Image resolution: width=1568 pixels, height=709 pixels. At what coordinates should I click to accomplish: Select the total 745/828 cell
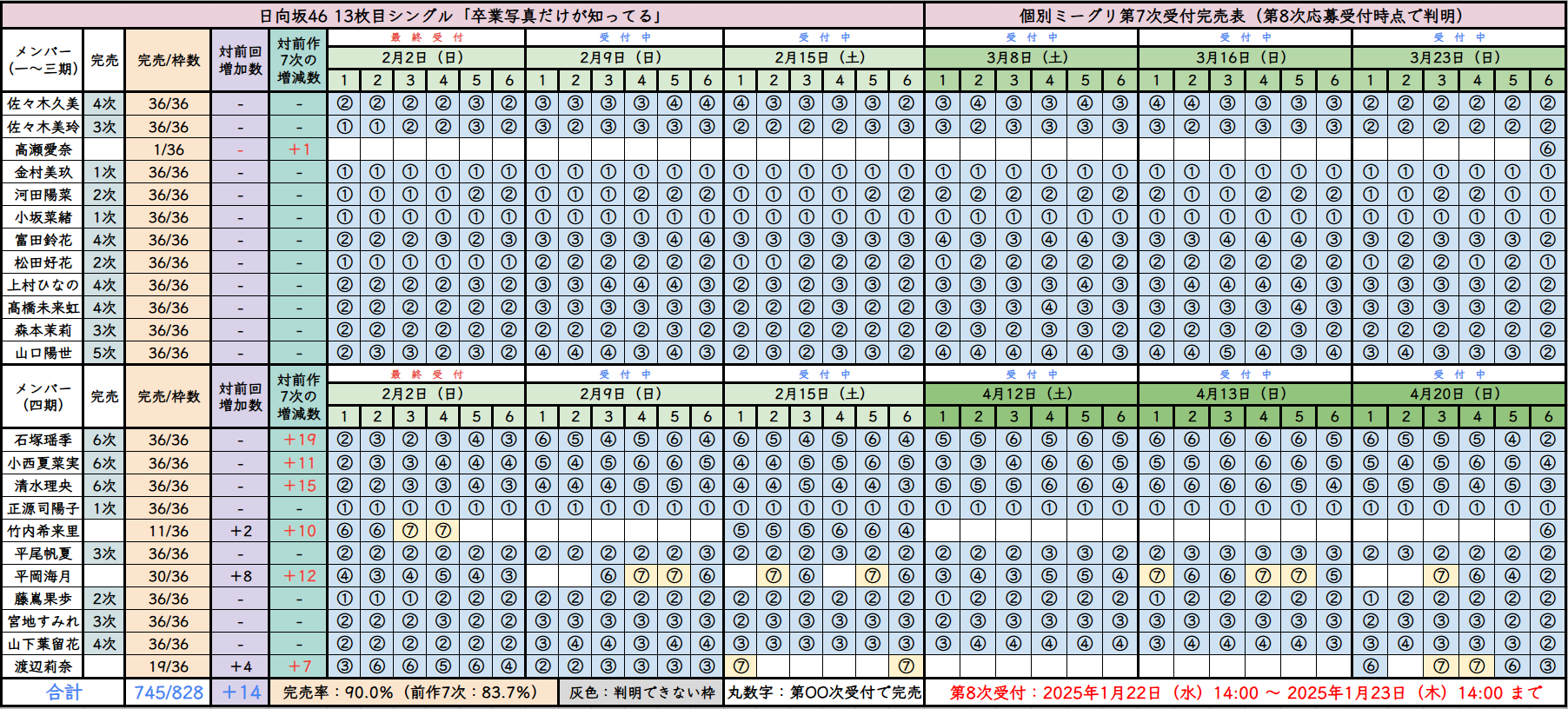pos(169,692)
